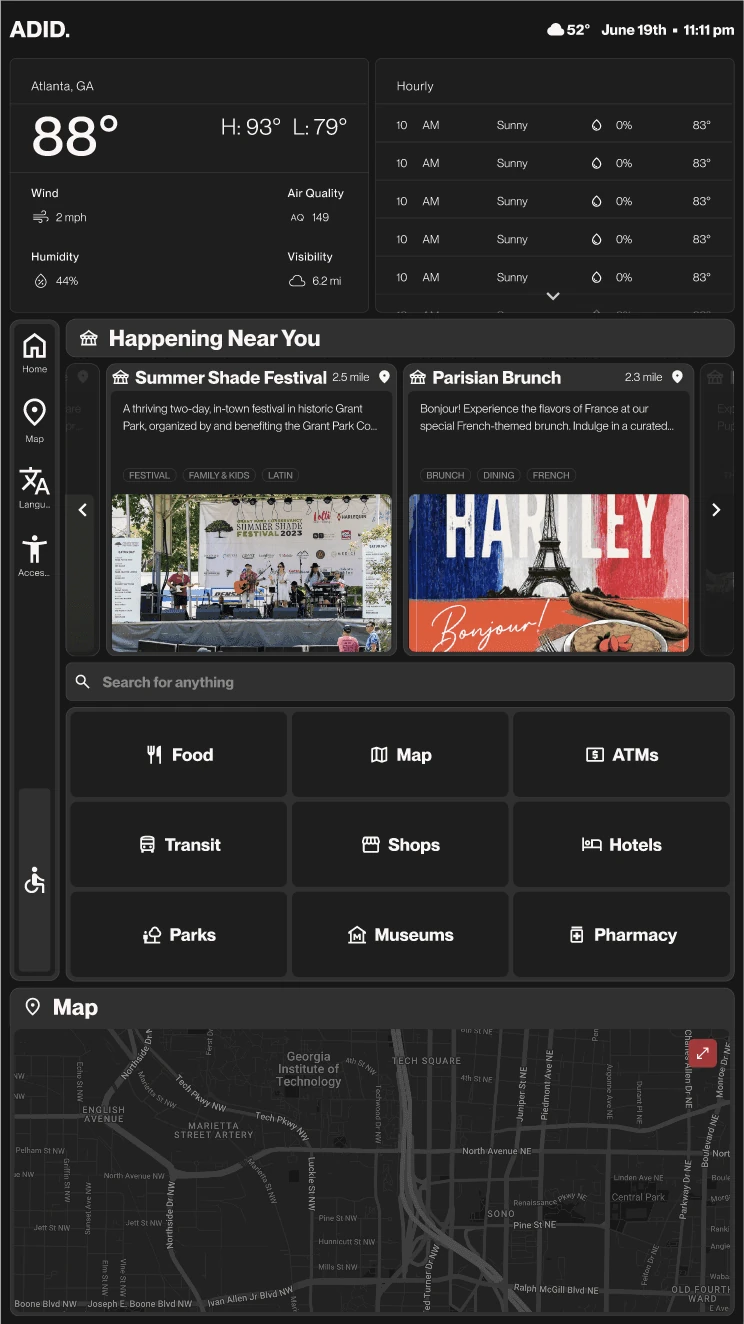This screenshot has width=744, height=1324.
Task: Open the Transit category
Action: coord(179,845)
